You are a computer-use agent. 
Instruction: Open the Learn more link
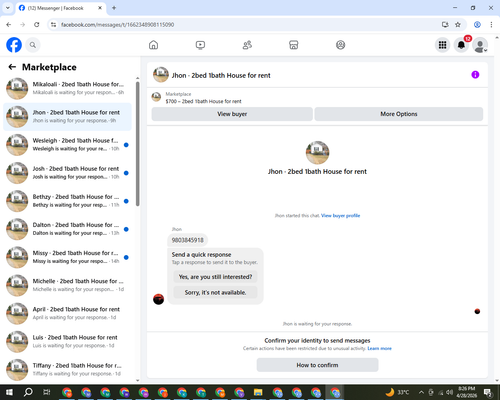tap(379, 348)
